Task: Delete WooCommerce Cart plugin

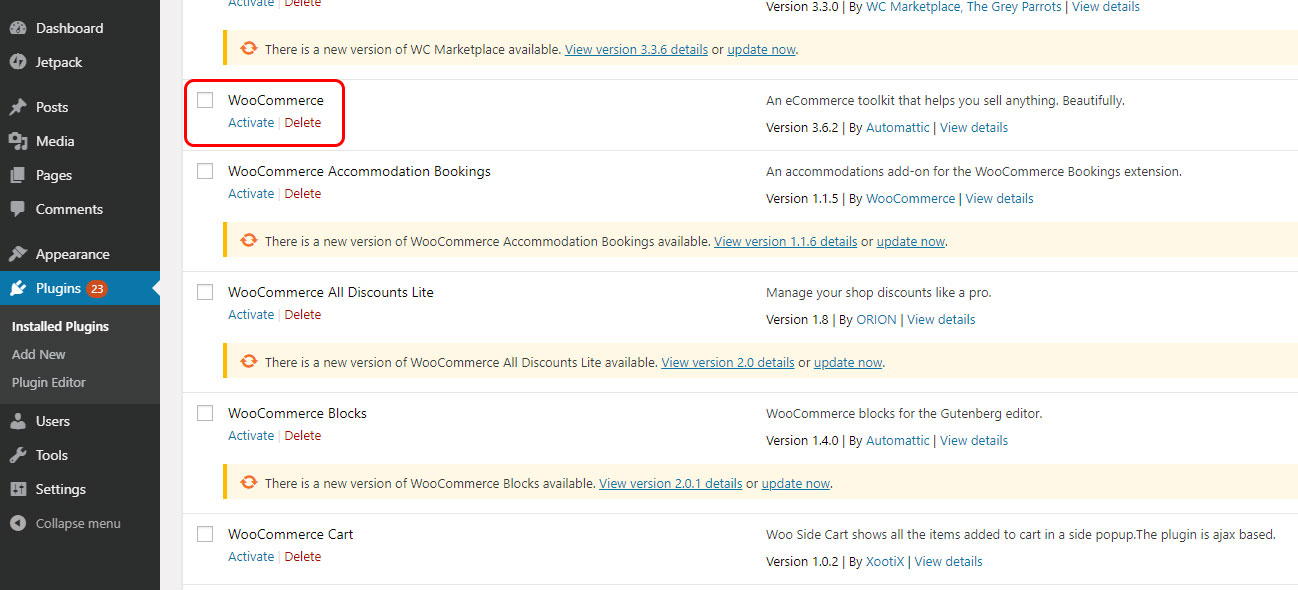Action: 303,557
